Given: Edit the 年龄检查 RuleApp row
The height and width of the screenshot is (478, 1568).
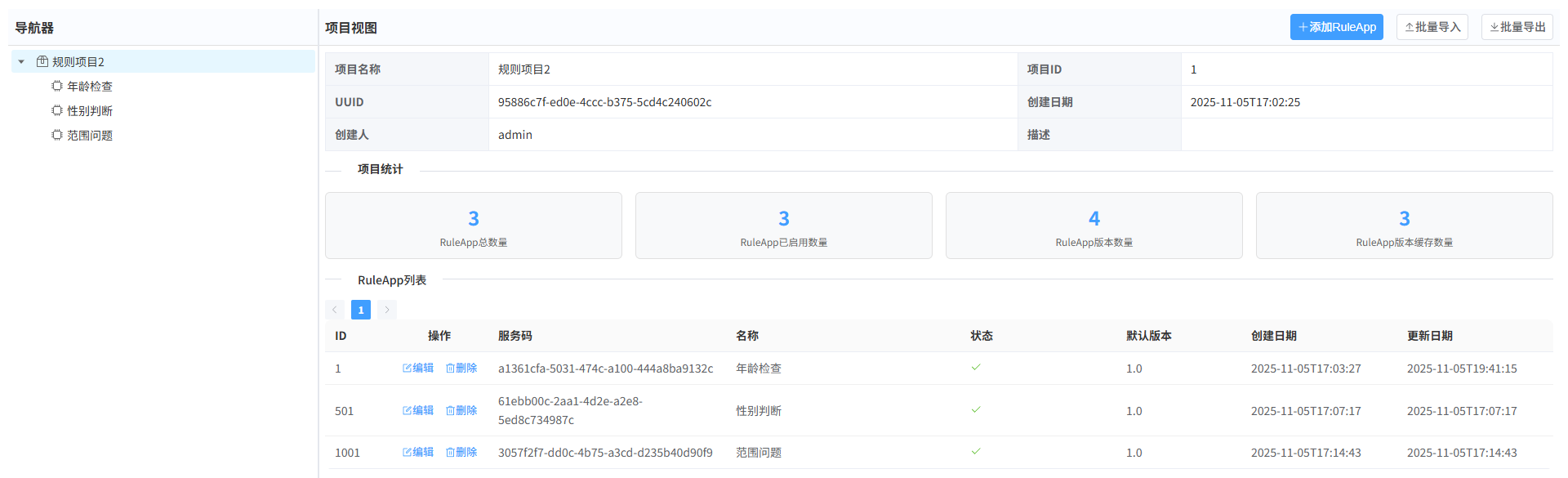Looking at the screenshot, I should click(418, 369).
